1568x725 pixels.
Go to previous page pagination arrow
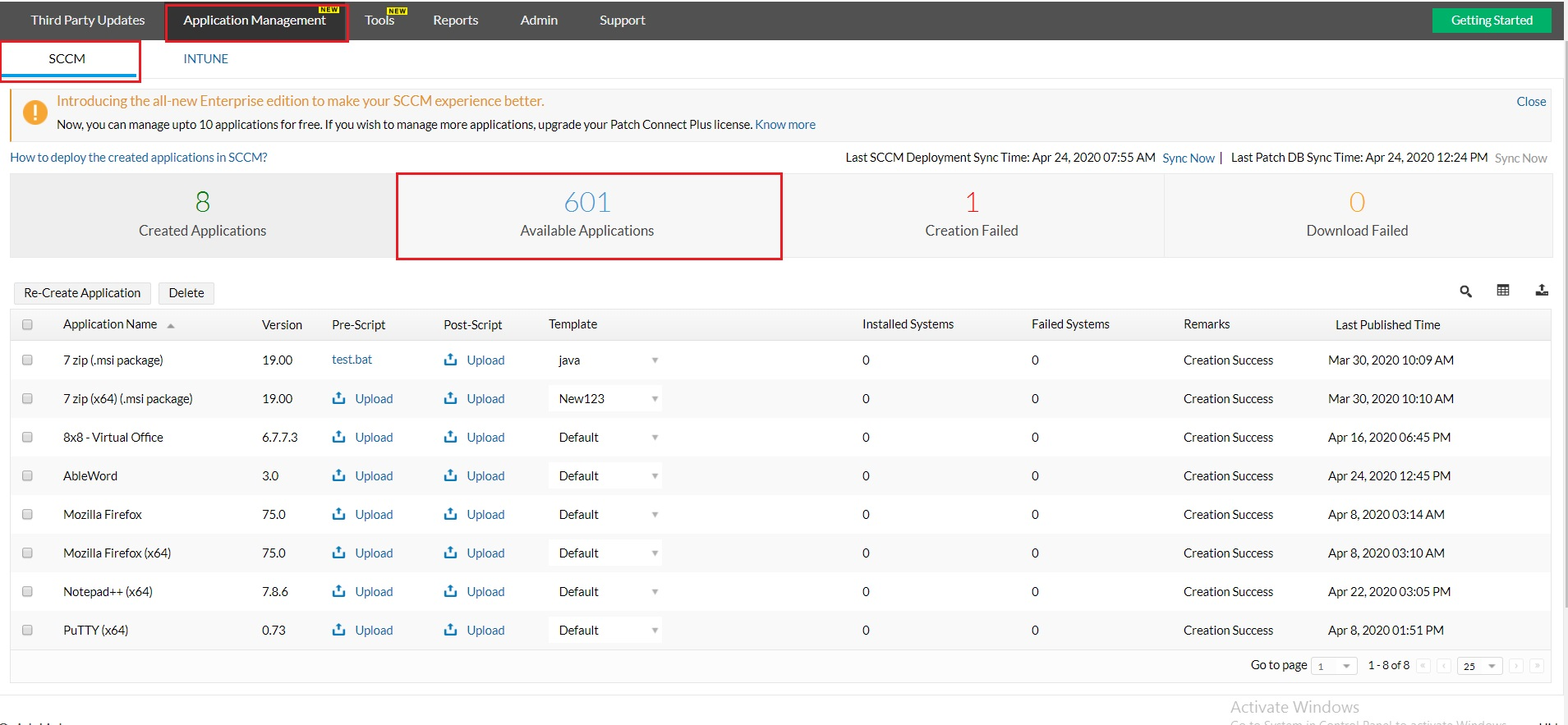tap(1444, 666)
